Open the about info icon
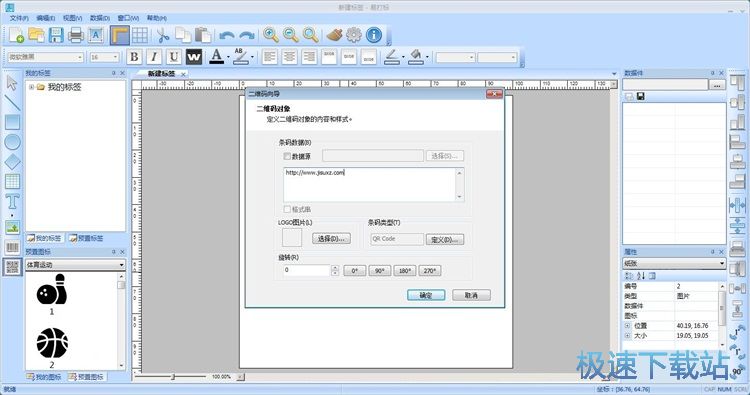This screenshot has width=750, height=395. (374, 35)
